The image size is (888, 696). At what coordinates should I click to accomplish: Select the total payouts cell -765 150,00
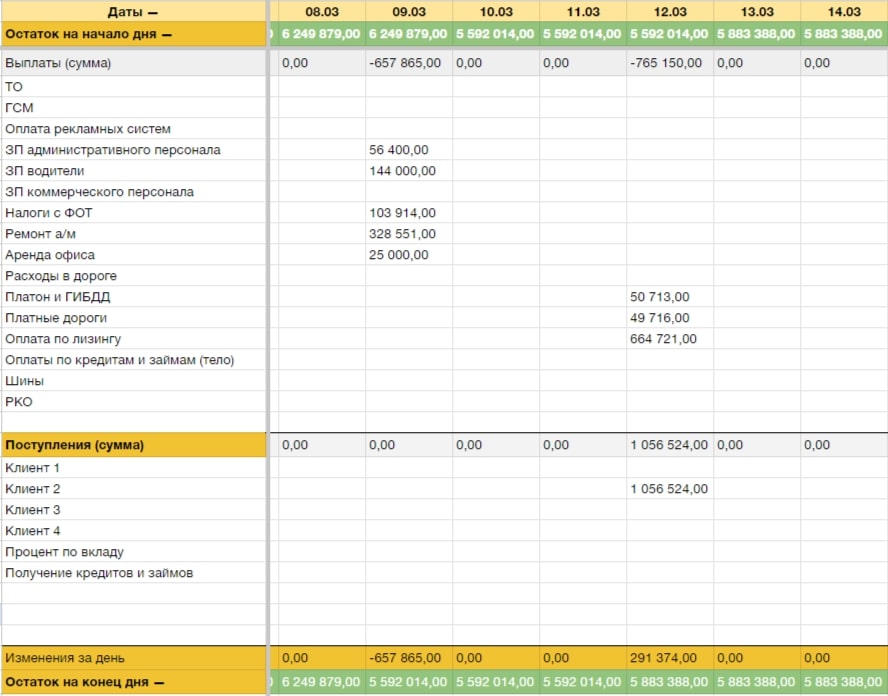667,63
